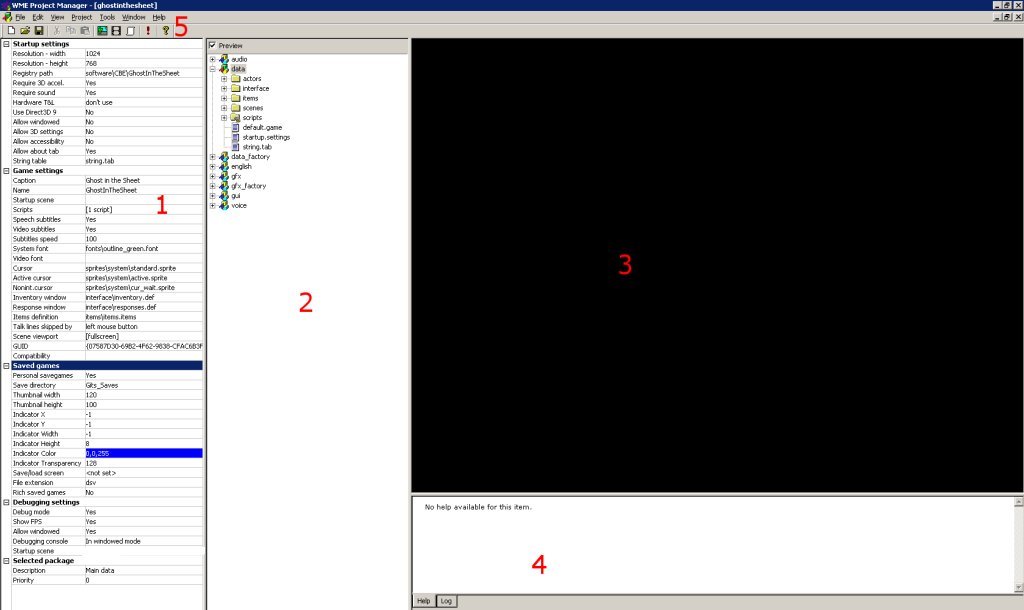The height and width of the screenshot is (610, 1024).
Task: Uncheck the Preview checkbox
Action: pos(212,45)
